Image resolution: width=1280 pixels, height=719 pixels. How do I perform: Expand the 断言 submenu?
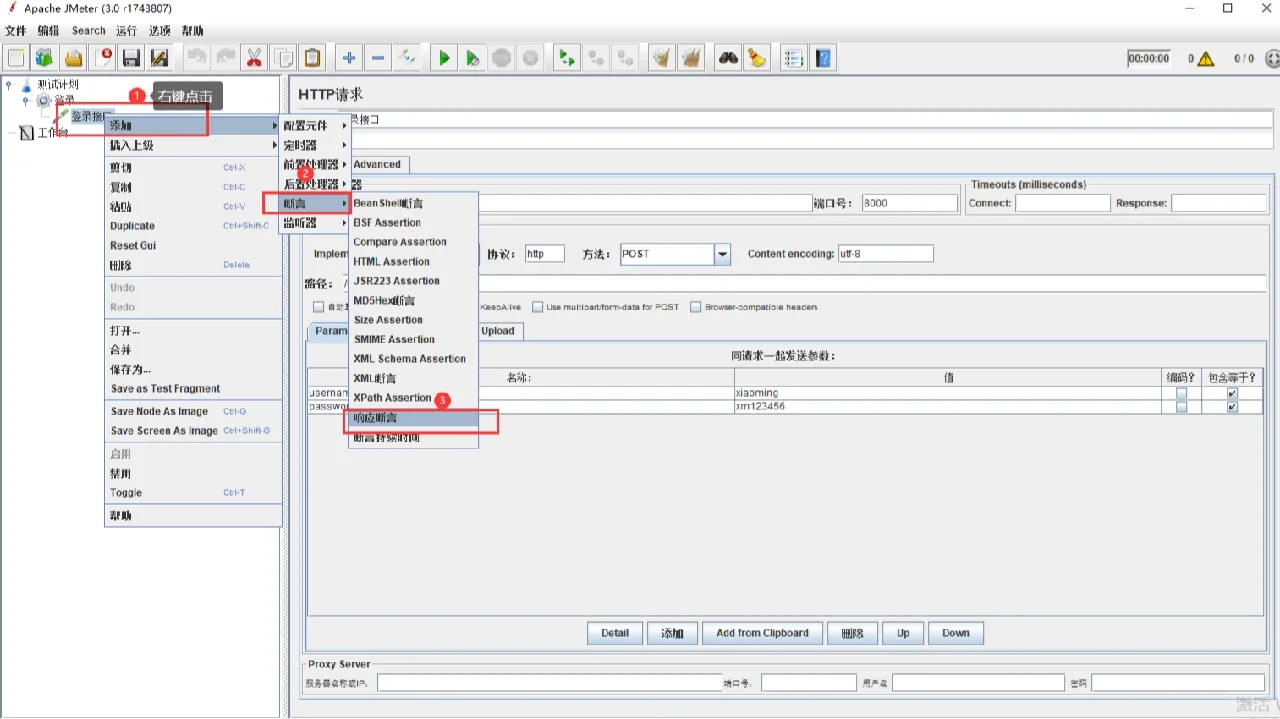(x=314, y=204)
